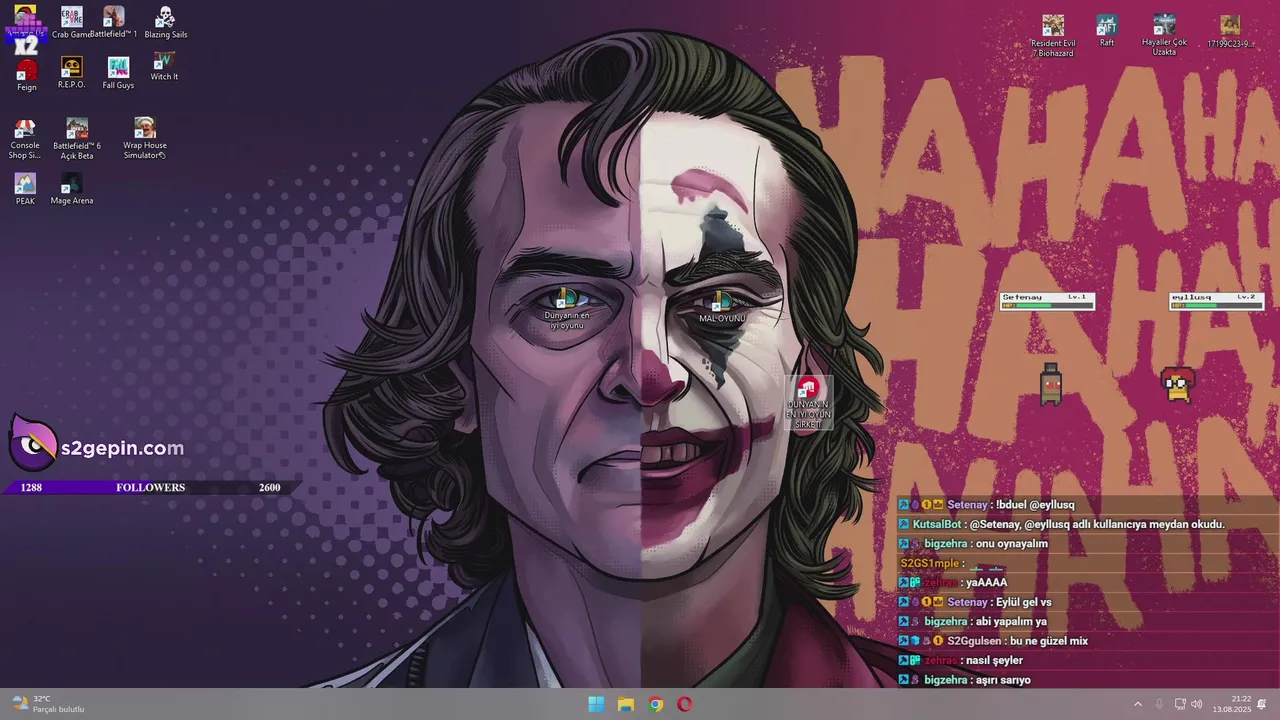Launch Google Chrome from the taskbar
The width and height of the screenshot is (1280, 720).
655,704
